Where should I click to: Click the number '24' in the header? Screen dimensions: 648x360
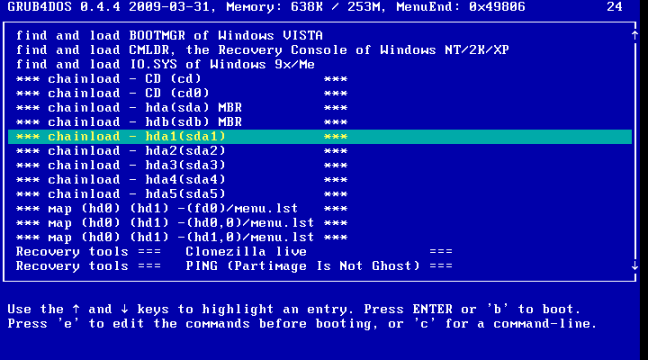coord(615,7)
